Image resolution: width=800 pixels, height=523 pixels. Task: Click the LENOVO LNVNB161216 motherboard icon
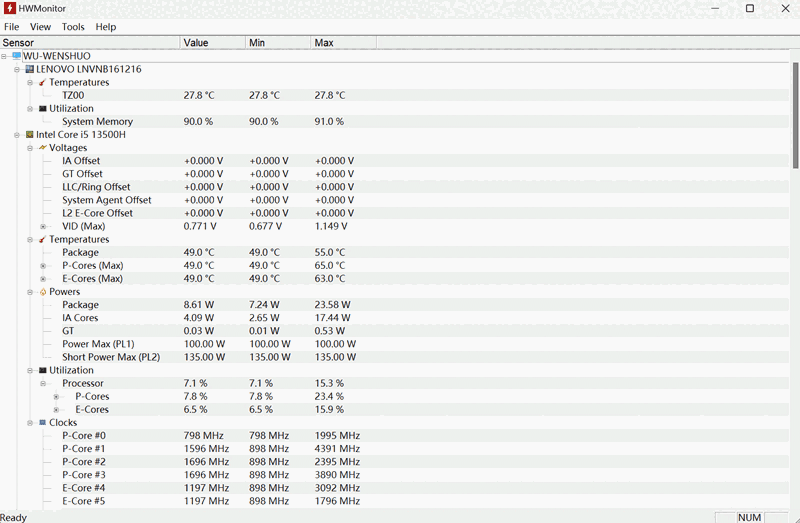tap(29, 69)
